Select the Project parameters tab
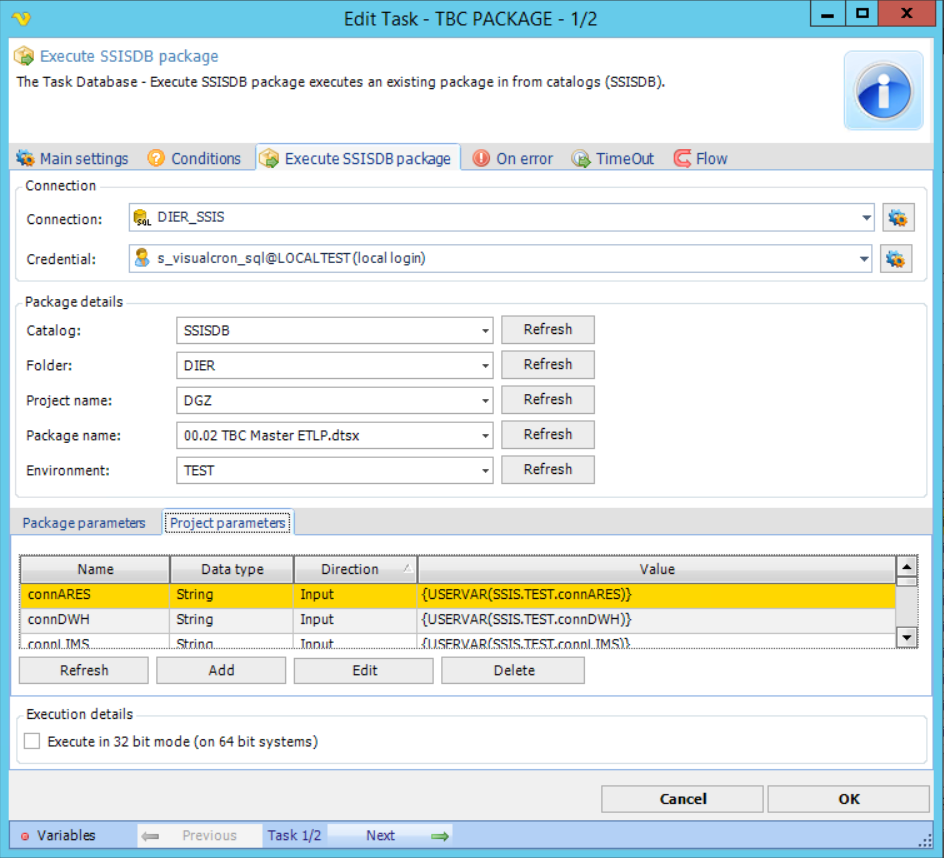 [228, 523]
